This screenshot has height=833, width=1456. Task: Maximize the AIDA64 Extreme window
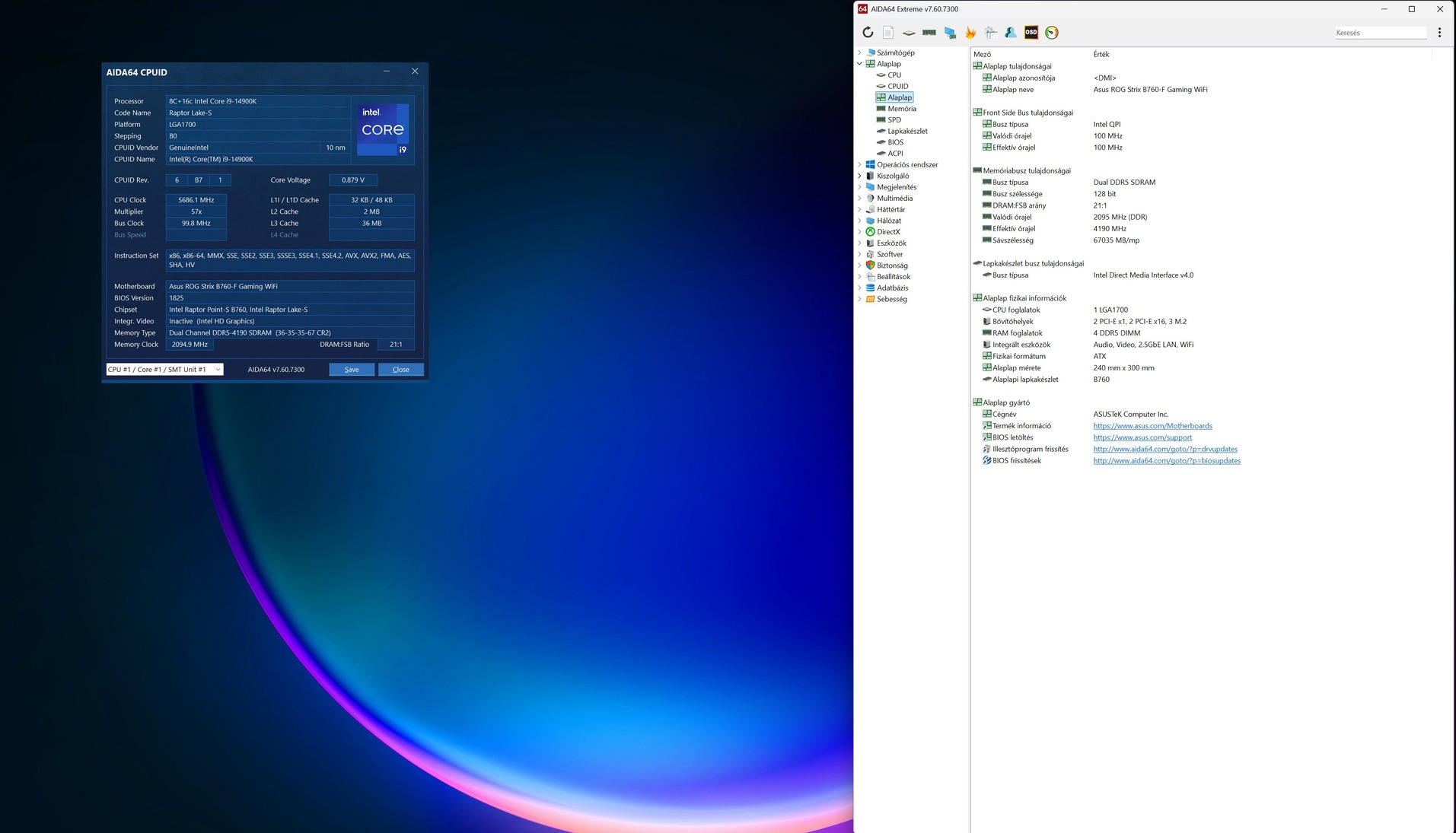click(x=1412, y=9)
